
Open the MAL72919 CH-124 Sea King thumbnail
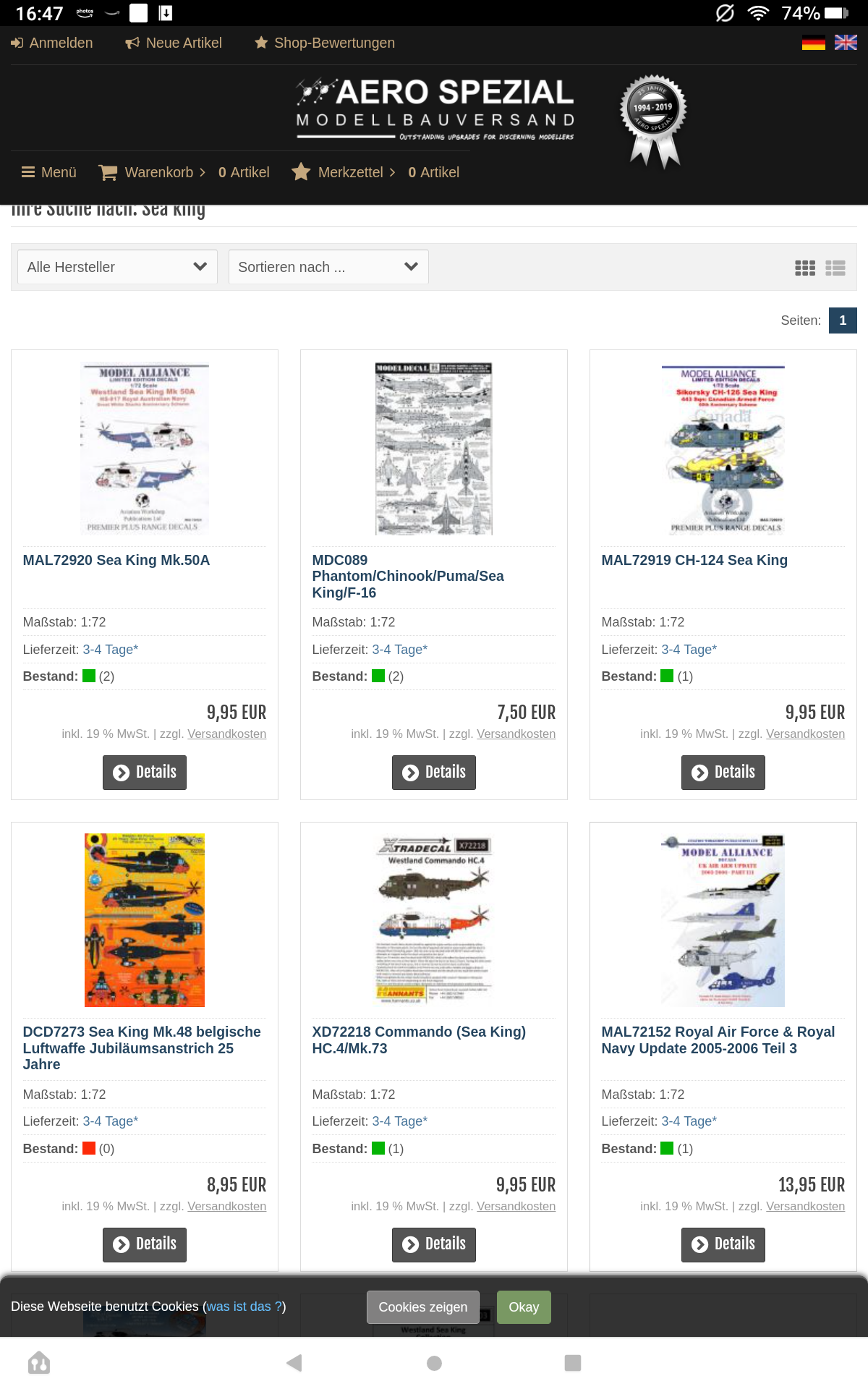coord(723,449)
